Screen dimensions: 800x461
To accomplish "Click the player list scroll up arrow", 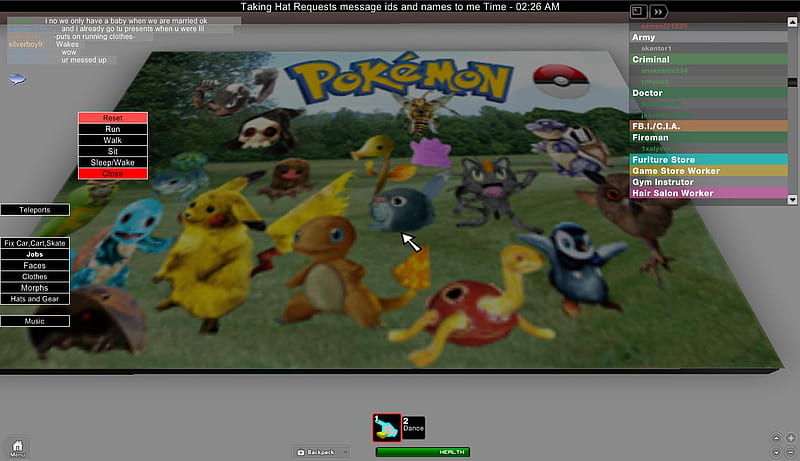I will click(x=792, y=22).
